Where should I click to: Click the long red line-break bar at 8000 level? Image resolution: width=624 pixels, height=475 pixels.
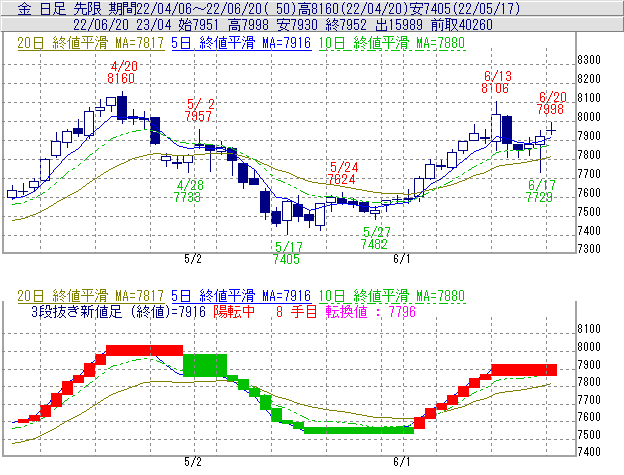[144, 350]
